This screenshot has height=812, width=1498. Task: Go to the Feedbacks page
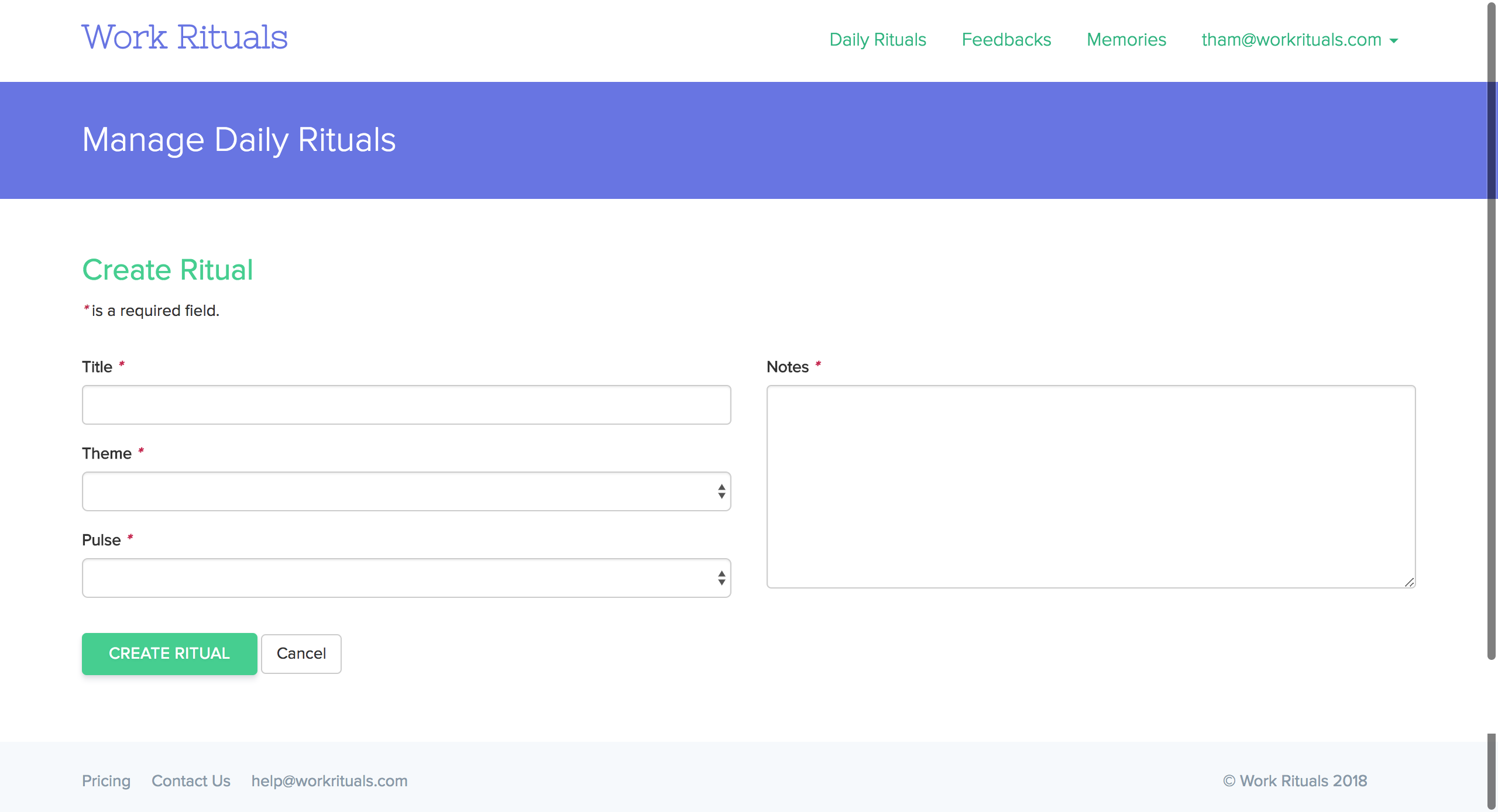1006,40
